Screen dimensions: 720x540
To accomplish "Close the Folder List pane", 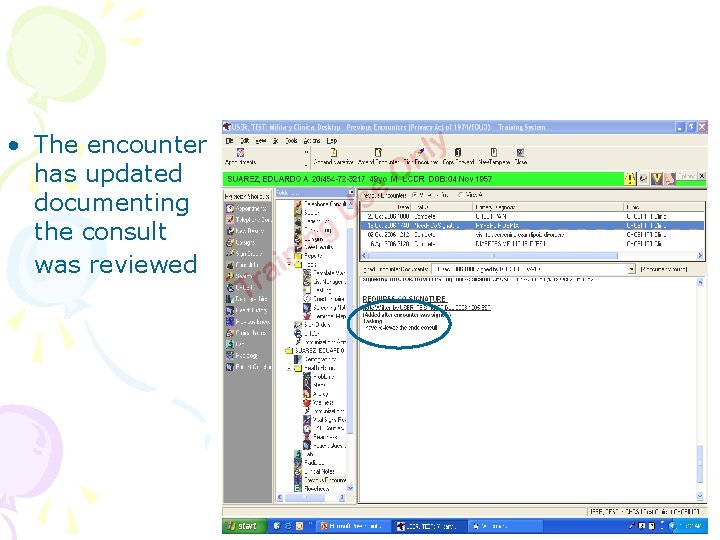I will coord(351,192).
